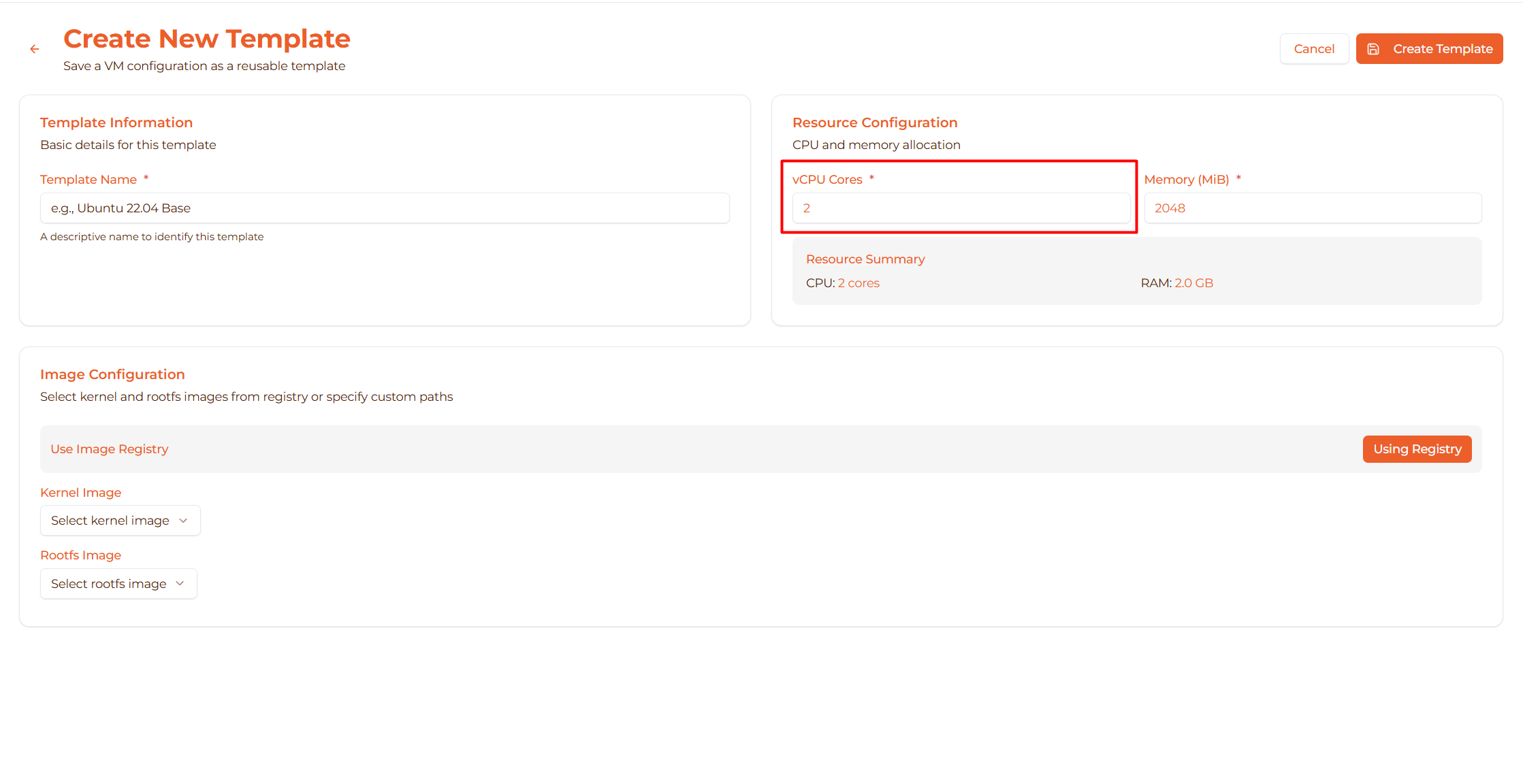Screen dimensions: 1523x784
Task: Click the Memory (MiB) input field
Action: [1312, 208]
